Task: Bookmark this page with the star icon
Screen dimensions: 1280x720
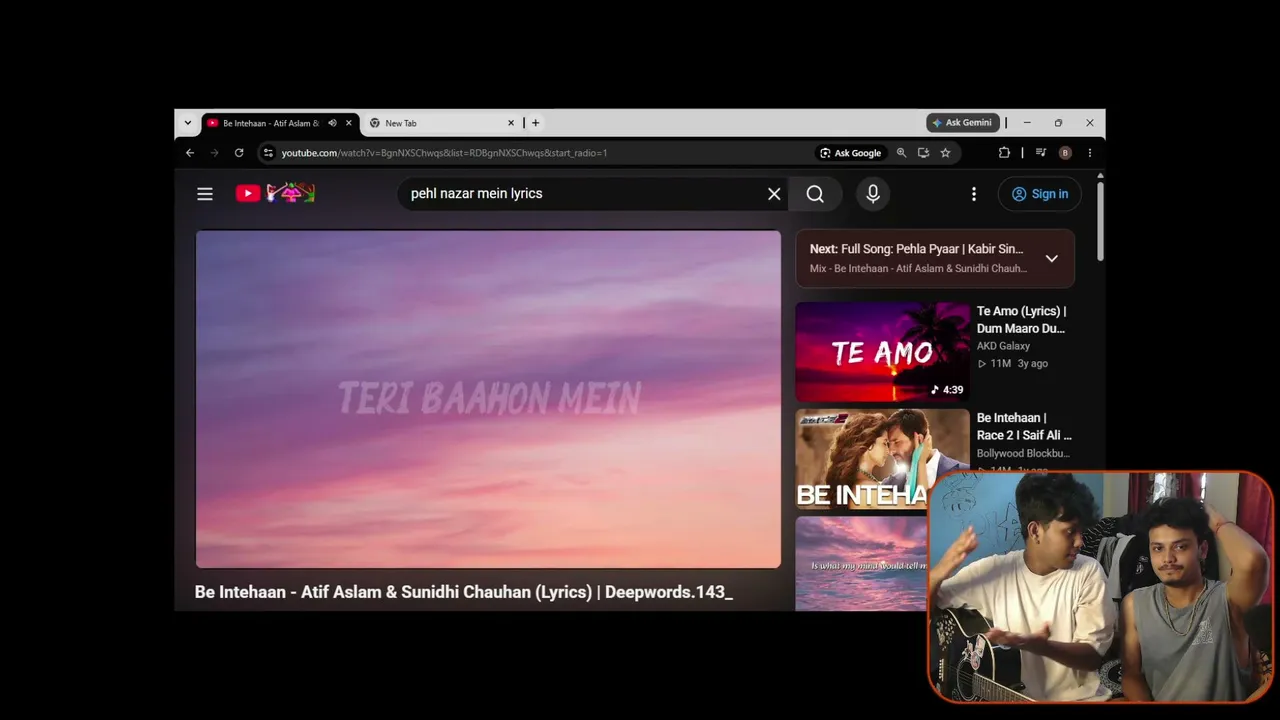Action: tap(945, 153)
